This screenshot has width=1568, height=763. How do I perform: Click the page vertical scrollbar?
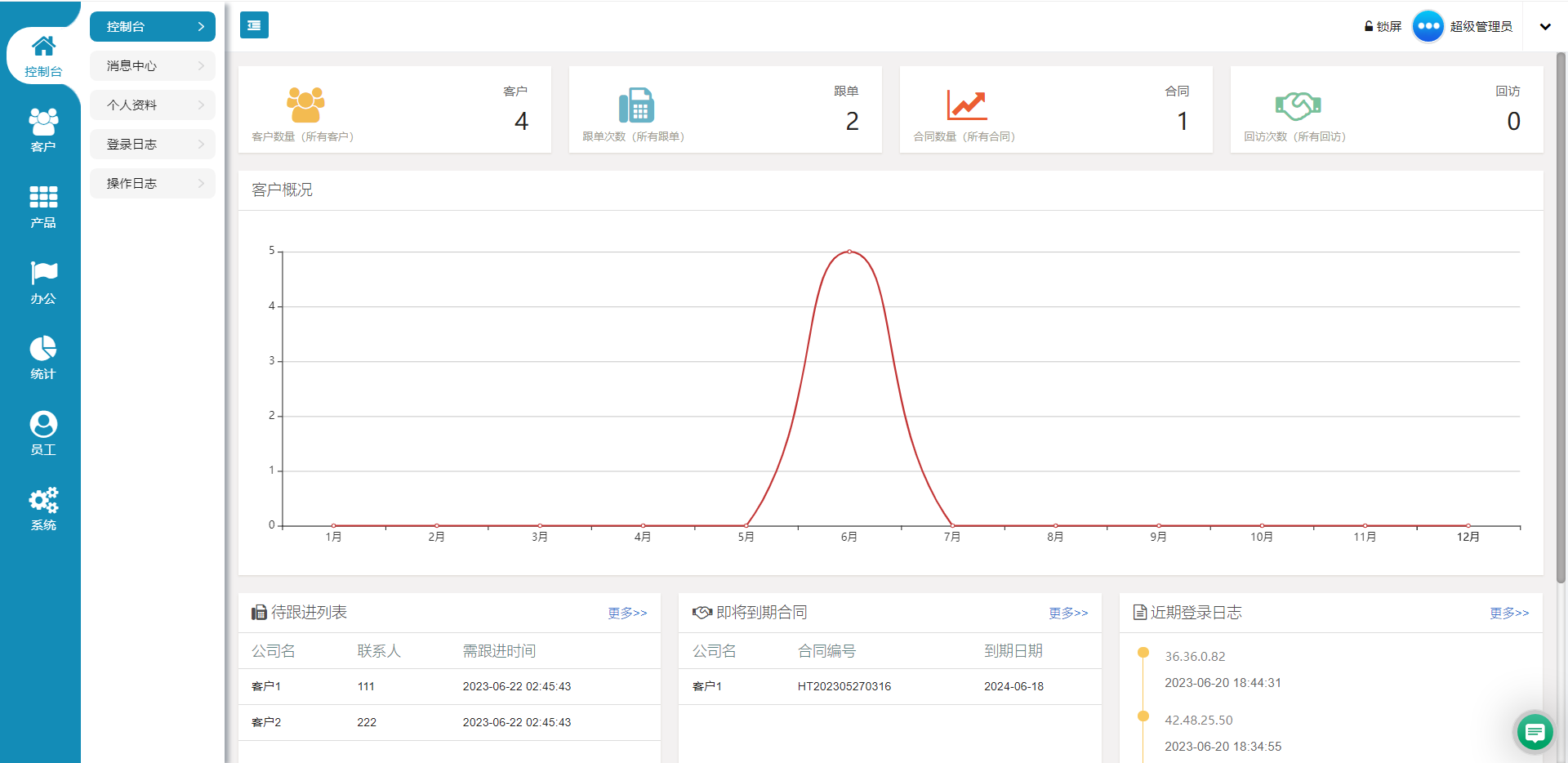point(1561,317)
